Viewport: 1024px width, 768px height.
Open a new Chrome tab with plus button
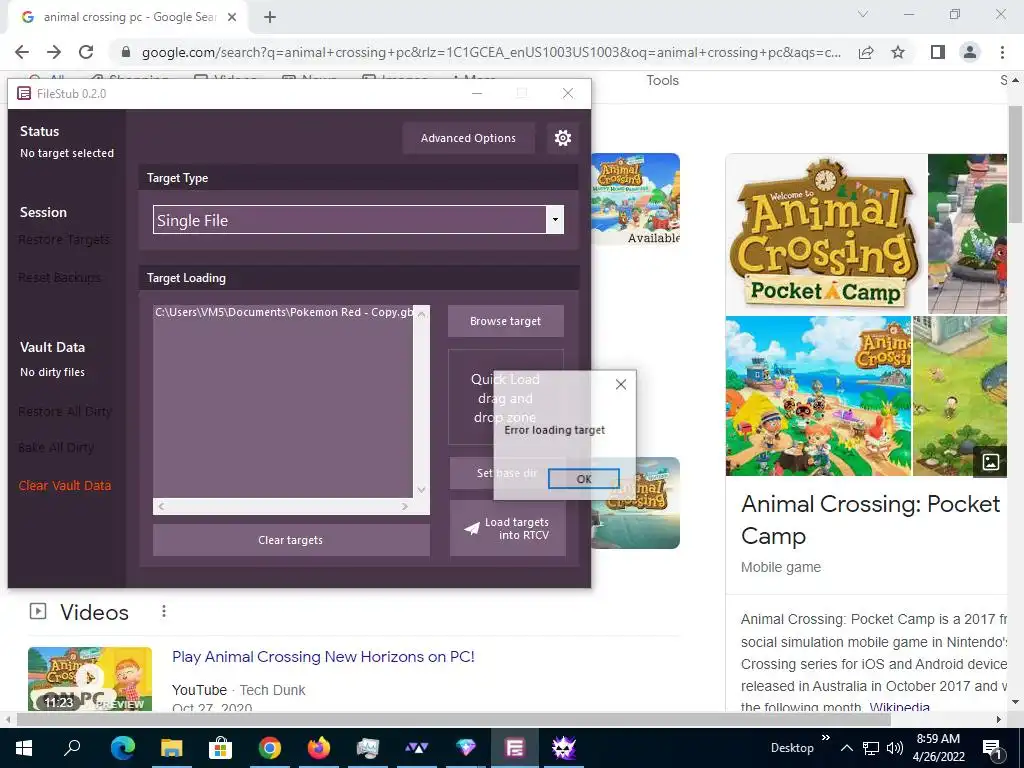[270, 17]
